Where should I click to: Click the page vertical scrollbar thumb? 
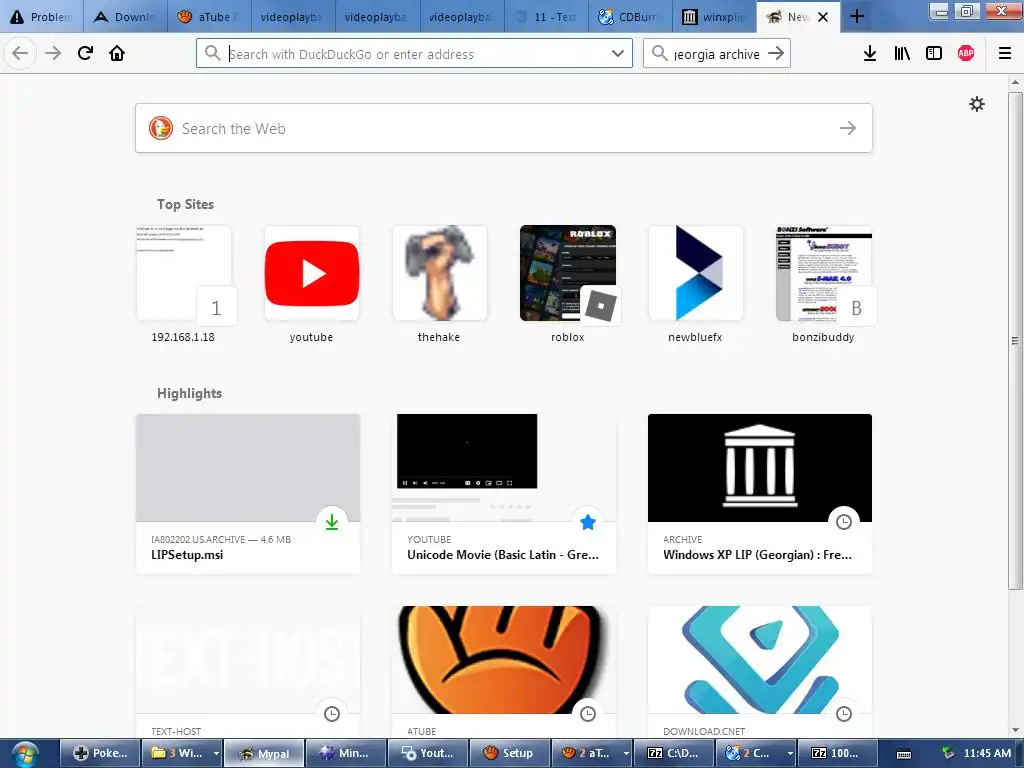(1015, 340)
